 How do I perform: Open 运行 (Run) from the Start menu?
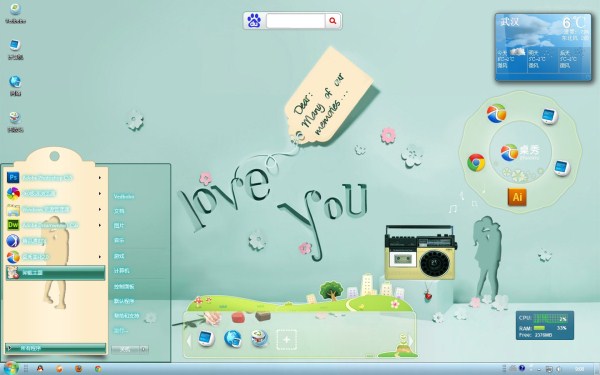121,330
